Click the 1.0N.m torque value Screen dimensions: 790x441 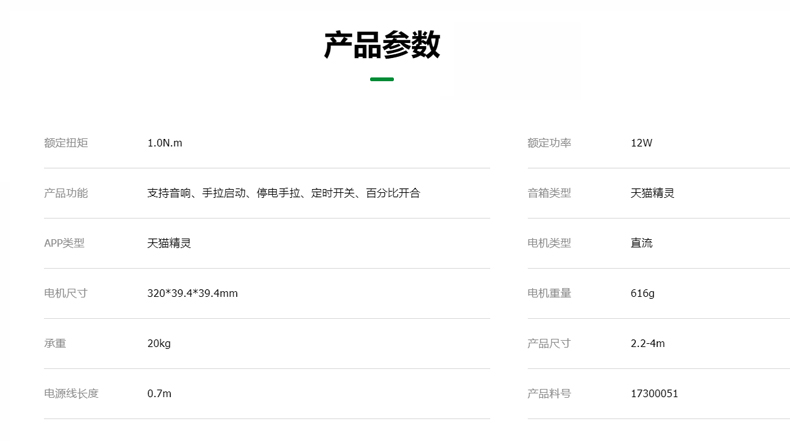165,143
